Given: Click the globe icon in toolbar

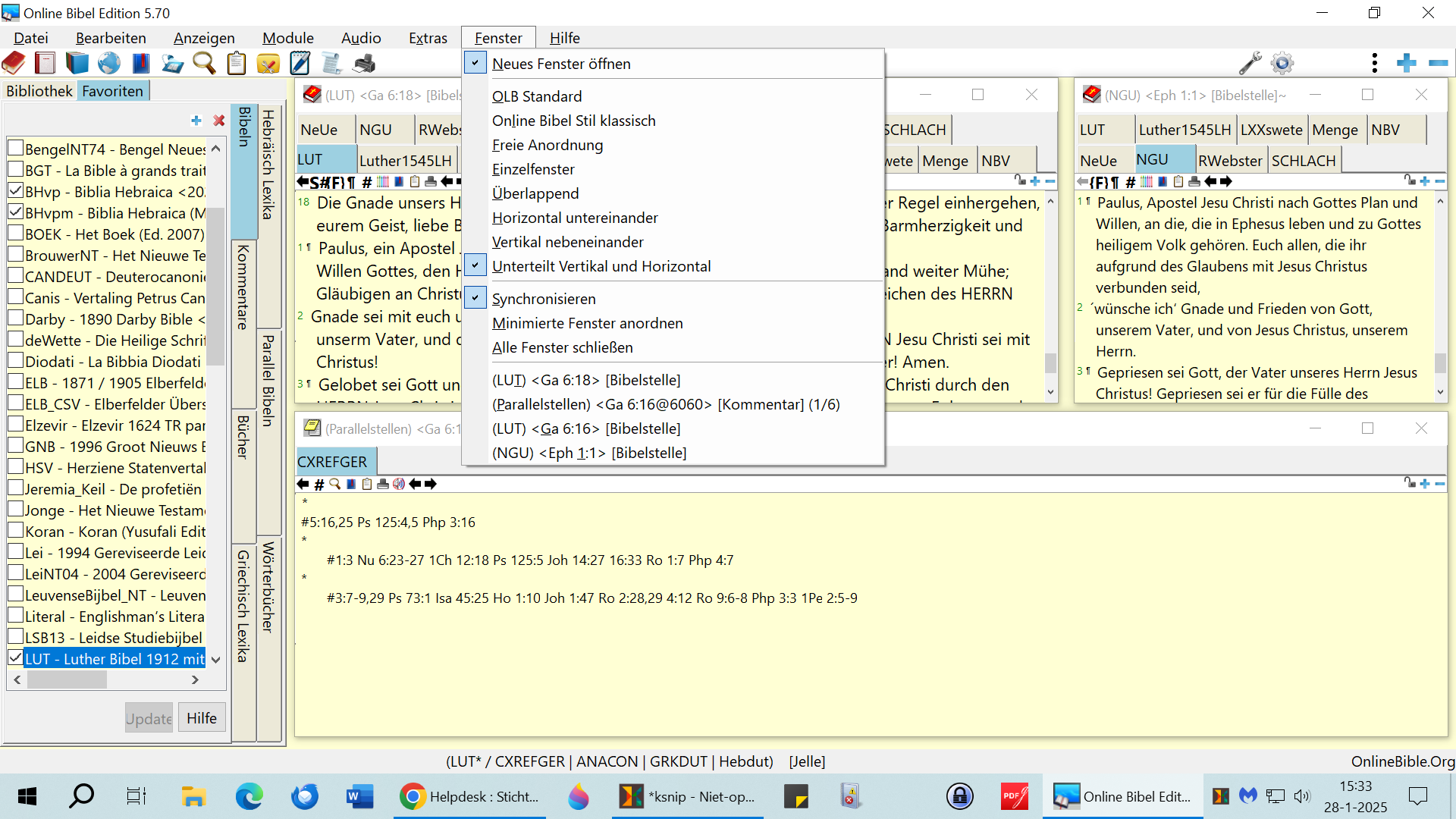Looking at the screenshot, I should coord(108,64).
